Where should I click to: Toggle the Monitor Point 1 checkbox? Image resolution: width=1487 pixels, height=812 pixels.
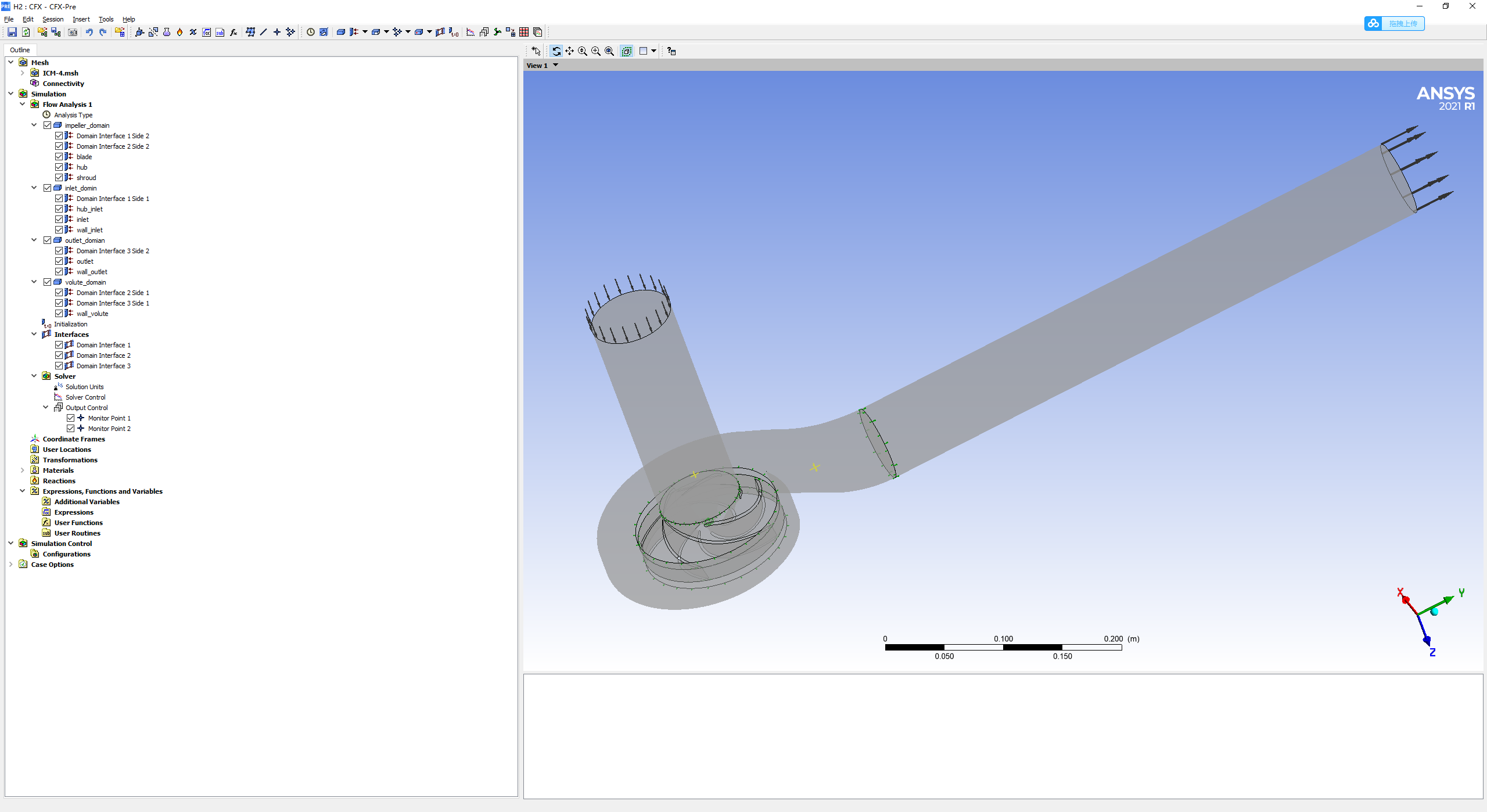(71, 418)
